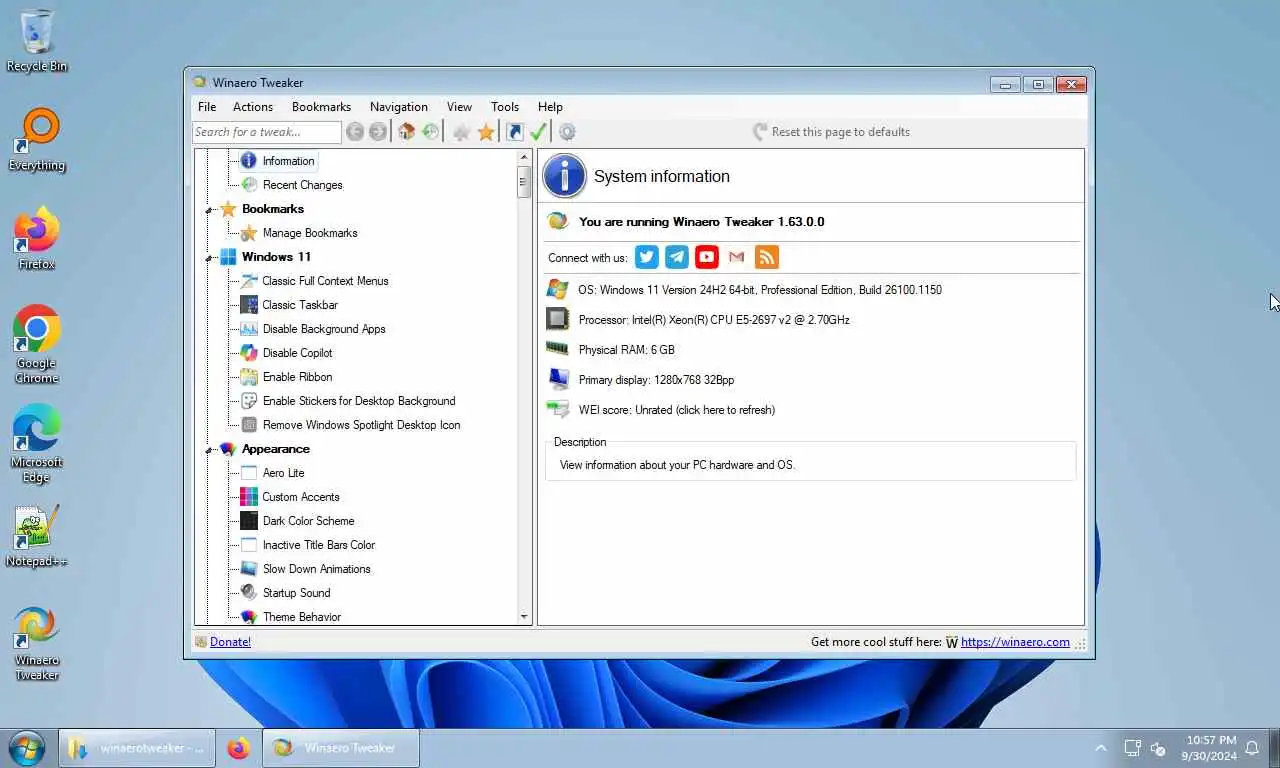Collapse the Bookmarks tree category
The height and width of the screenshot is (768, 1280).
210,210
